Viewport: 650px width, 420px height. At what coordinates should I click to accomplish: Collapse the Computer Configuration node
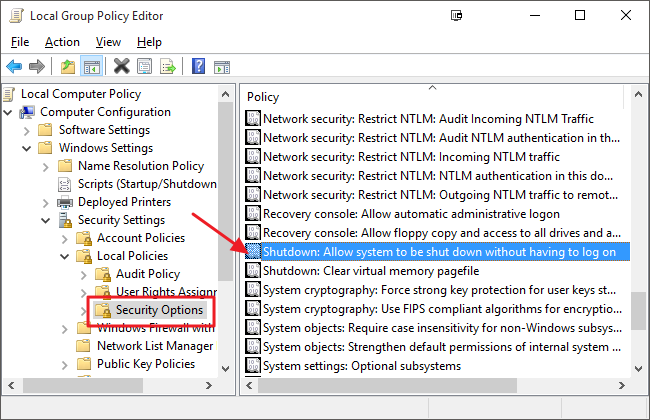tap(10, 112)
